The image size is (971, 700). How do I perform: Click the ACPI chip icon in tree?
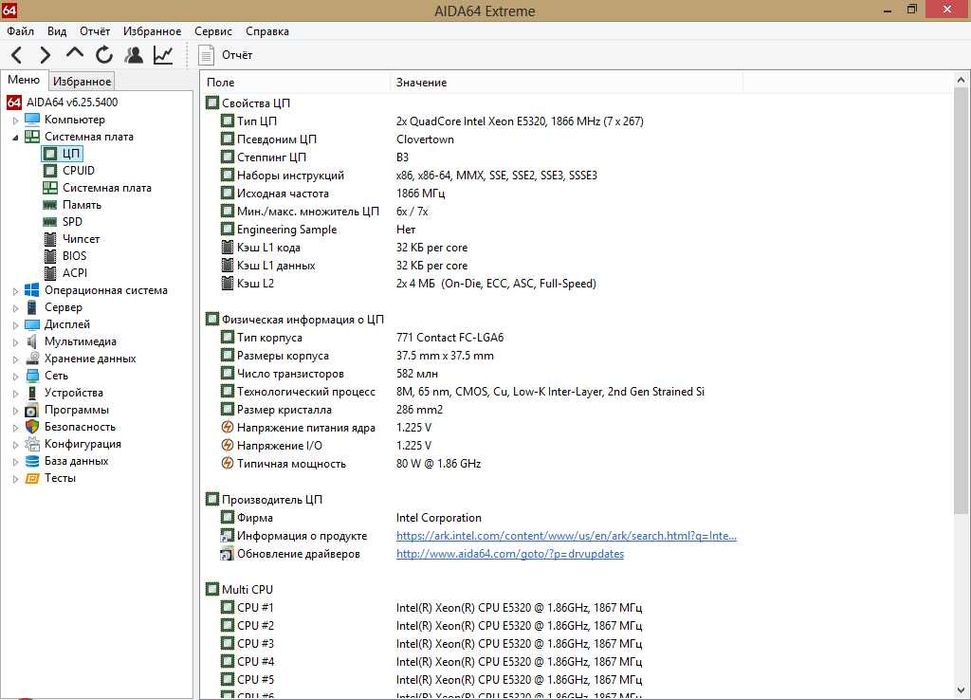pos(50,273)
